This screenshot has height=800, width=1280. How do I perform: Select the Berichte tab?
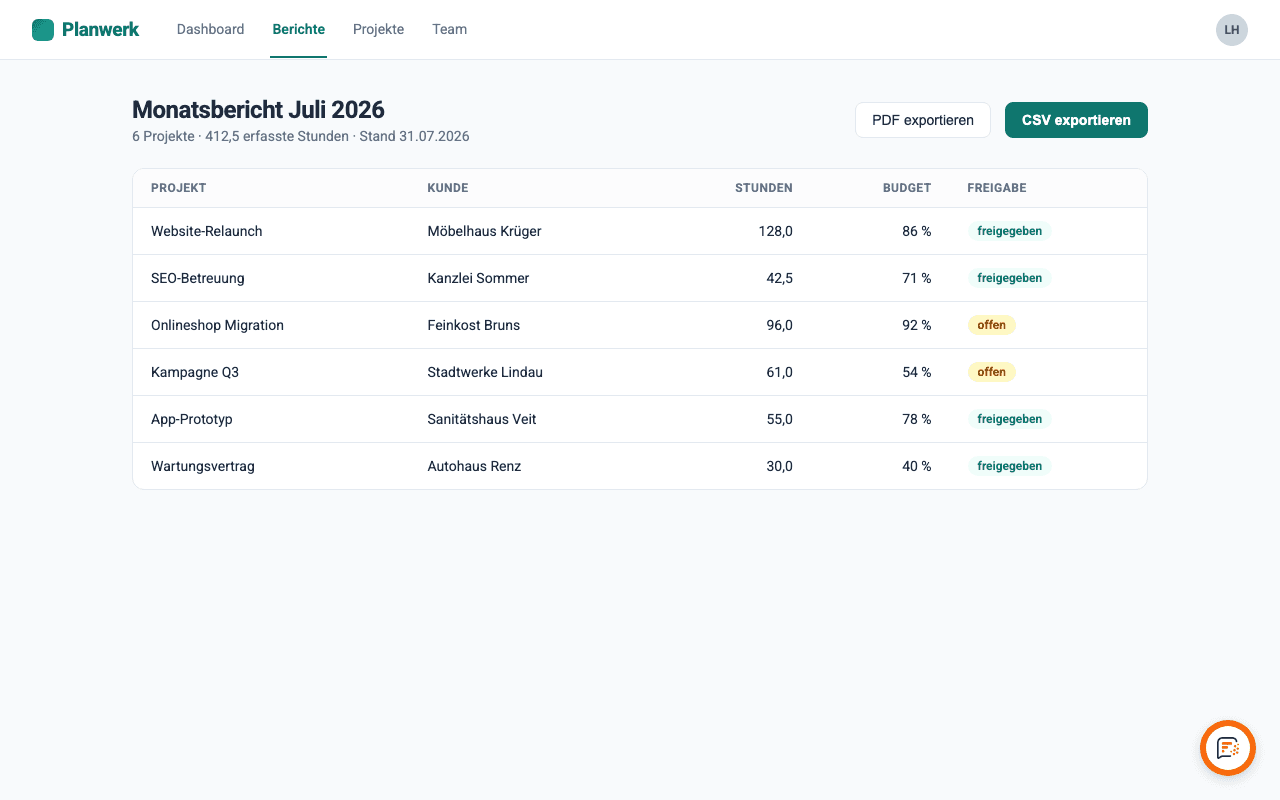point(298,30)
